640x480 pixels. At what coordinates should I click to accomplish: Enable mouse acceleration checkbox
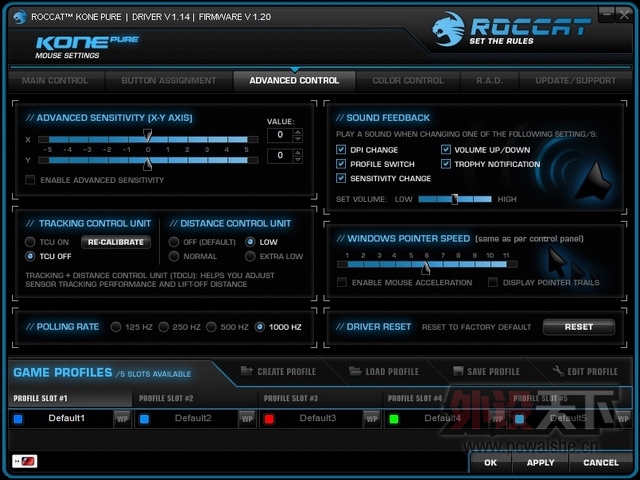[342, 282]
